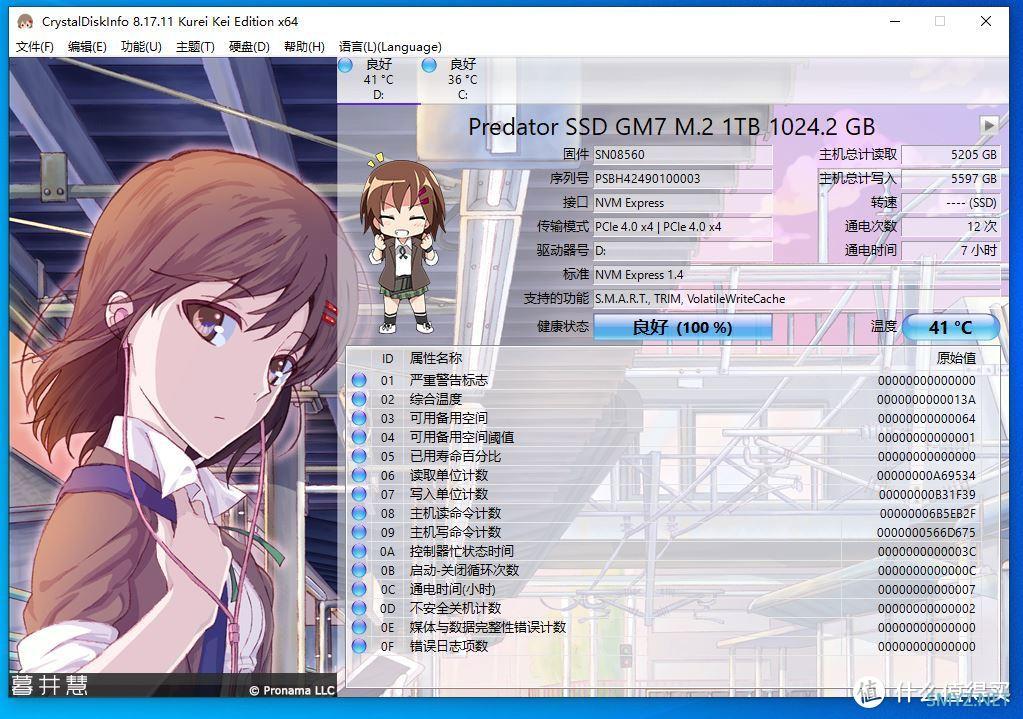Click the 传输模式 field PCIe 4.0 x4
The image size is (1023, 719).
pos(682,226)
